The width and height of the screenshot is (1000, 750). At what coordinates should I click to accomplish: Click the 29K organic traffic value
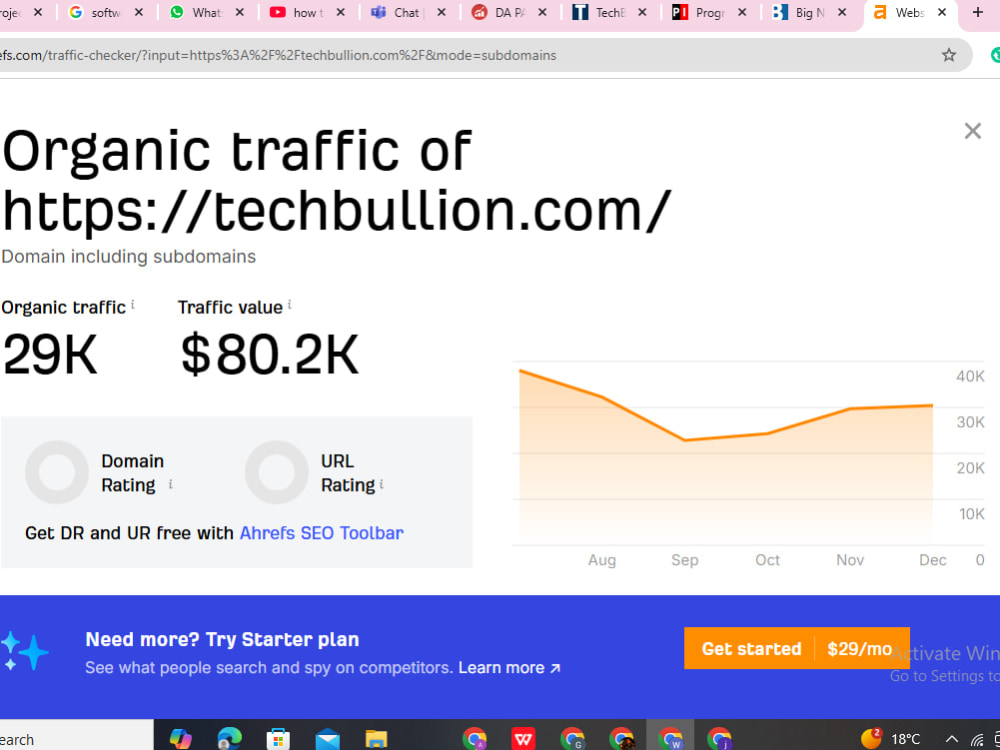point(50,355)
